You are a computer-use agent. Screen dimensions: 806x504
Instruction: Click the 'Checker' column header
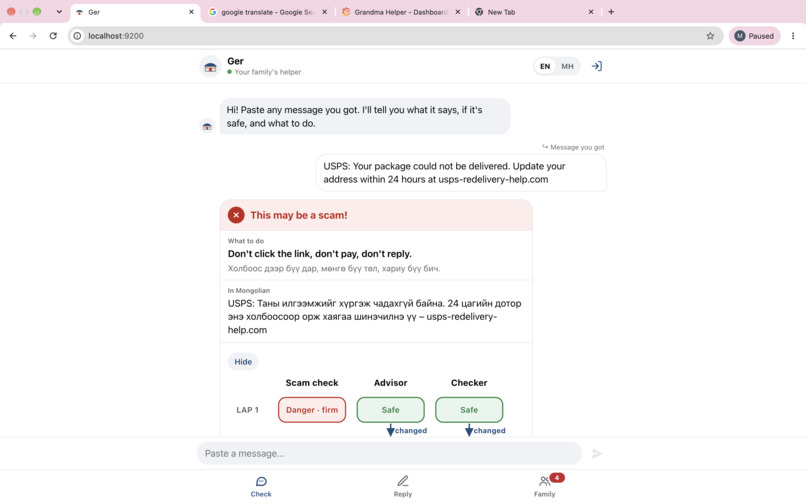(469, 383)
